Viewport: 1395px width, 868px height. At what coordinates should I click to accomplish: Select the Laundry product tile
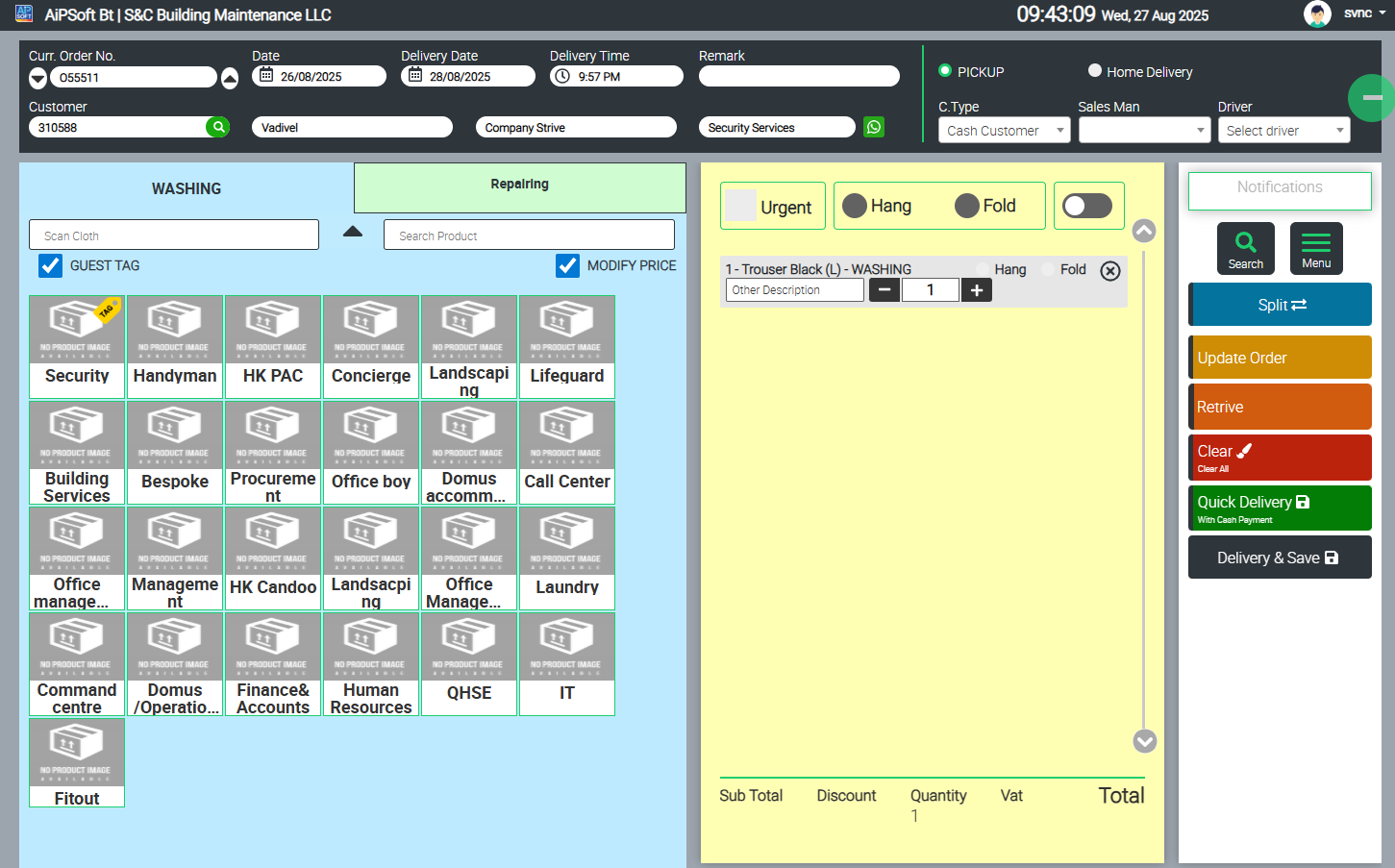566,558
